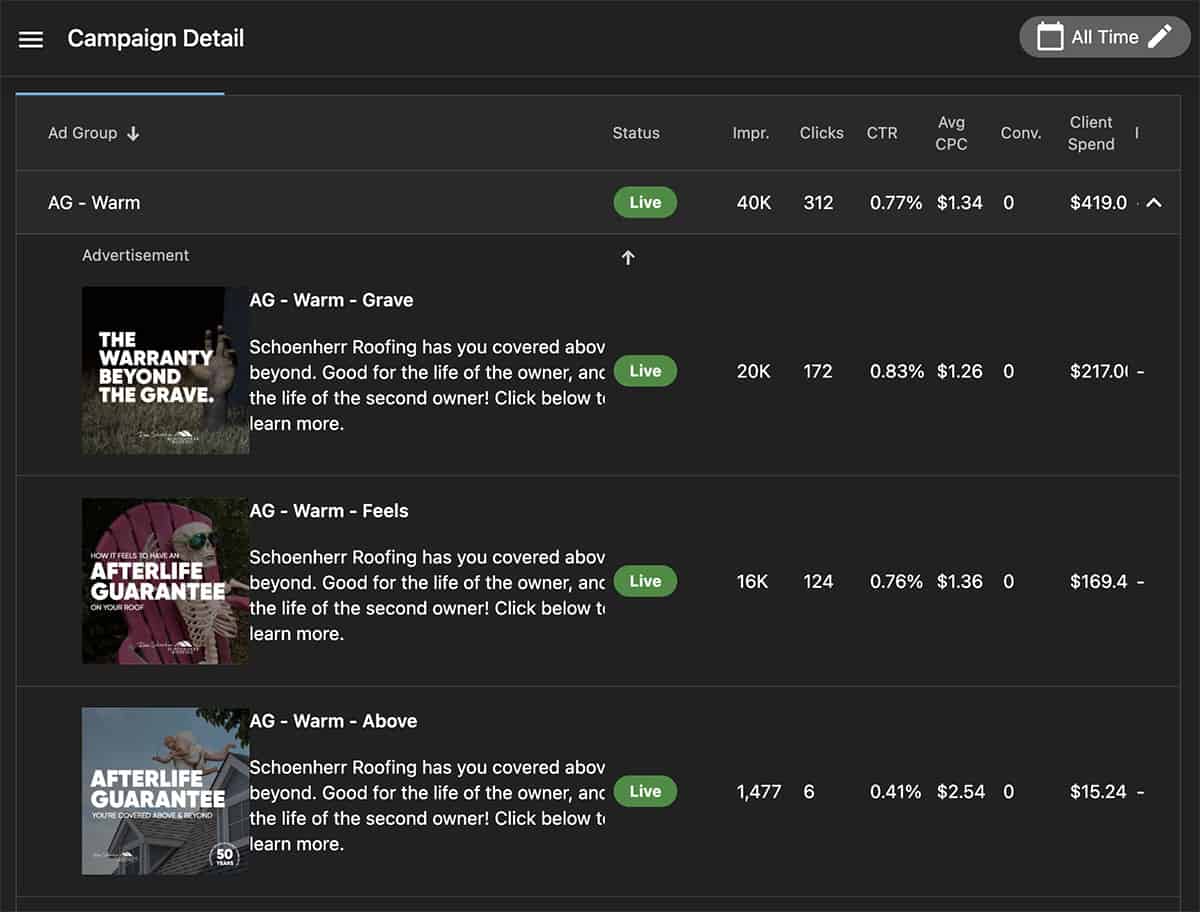This screenshot has width=1200, height=912.
Task: Sort by the CTR column header
Action: coord(882,133)
